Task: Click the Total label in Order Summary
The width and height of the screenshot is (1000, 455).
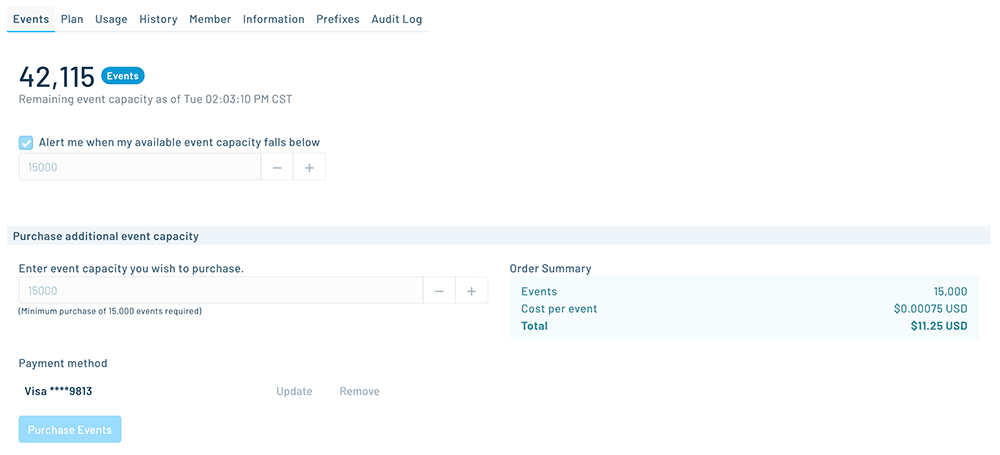Action: click(x=534, y=325)
